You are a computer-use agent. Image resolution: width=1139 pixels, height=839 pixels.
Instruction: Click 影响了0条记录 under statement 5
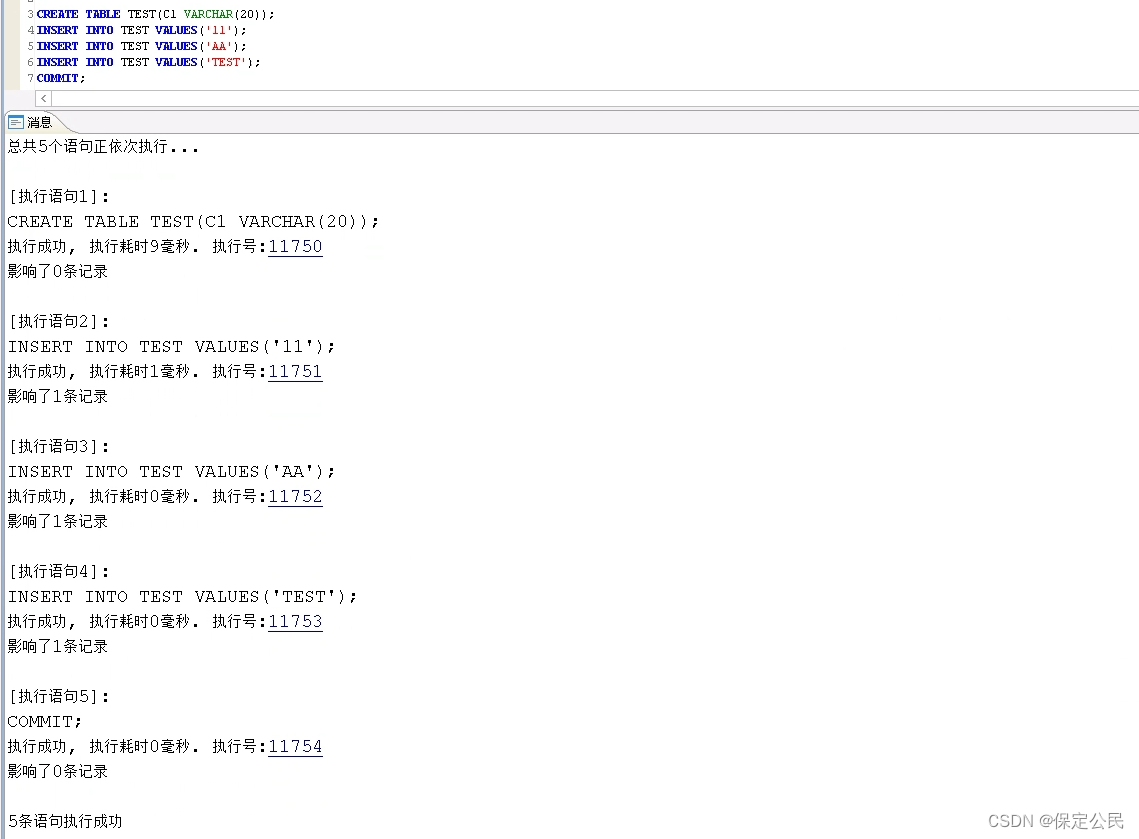(57, 771)
